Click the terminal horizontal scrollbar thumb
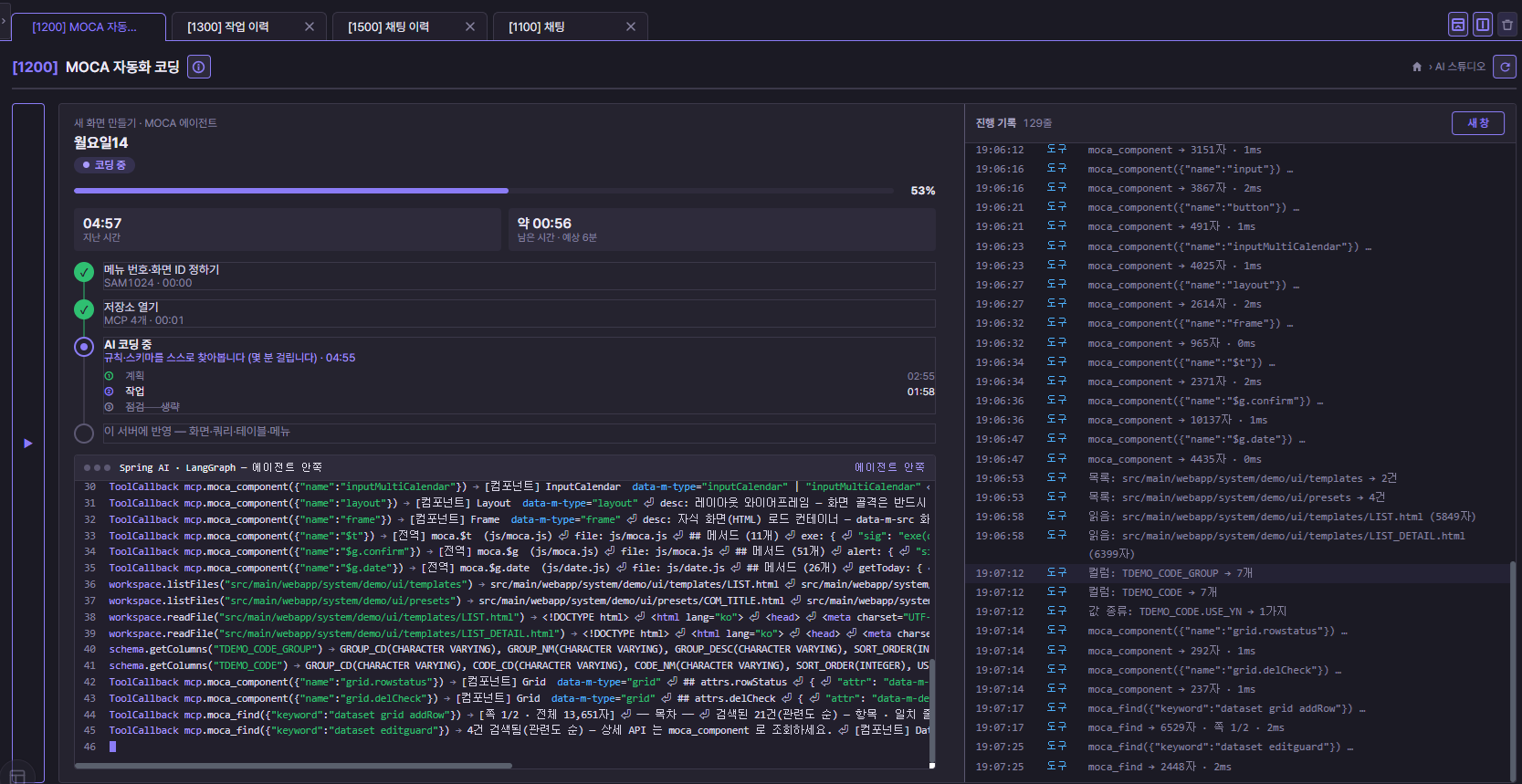Screen dimensions: 1522x784 coord(293,766)
